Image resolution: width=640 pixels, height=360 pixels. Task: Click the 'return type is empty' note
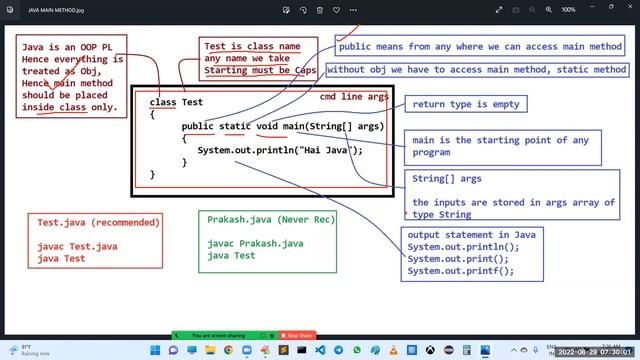coord(466,104)
